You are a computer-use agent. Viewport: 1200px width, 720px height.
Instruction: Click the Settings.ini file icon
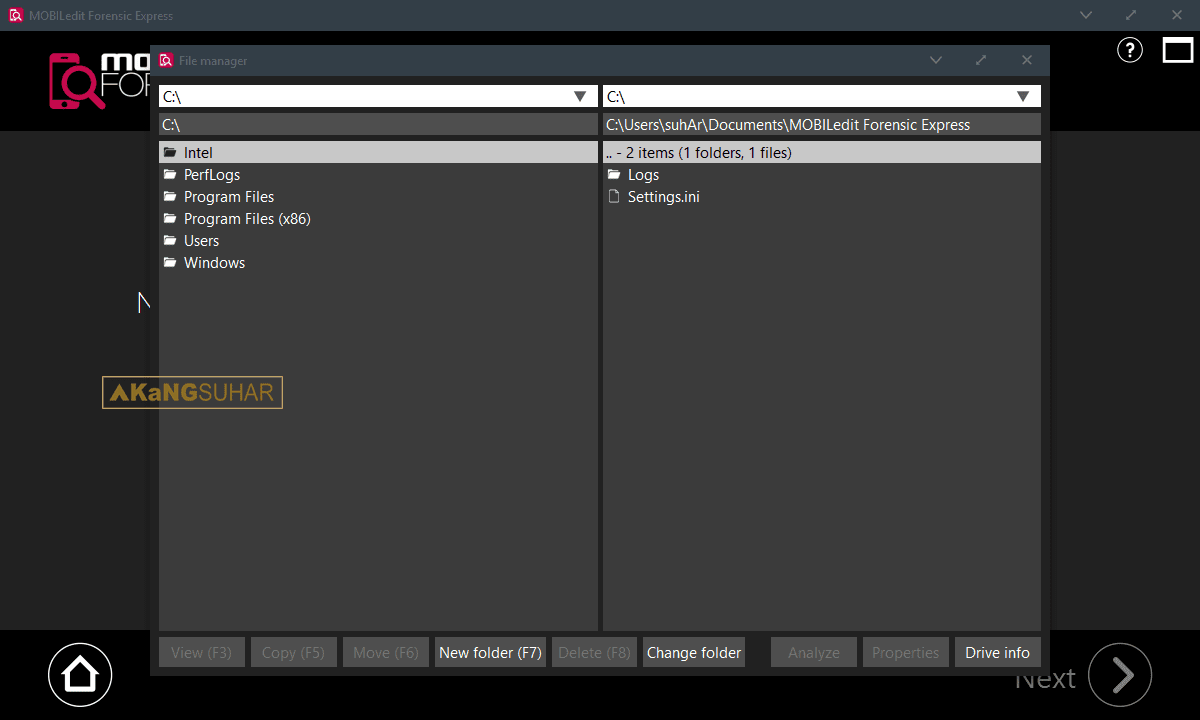(614, 197)
